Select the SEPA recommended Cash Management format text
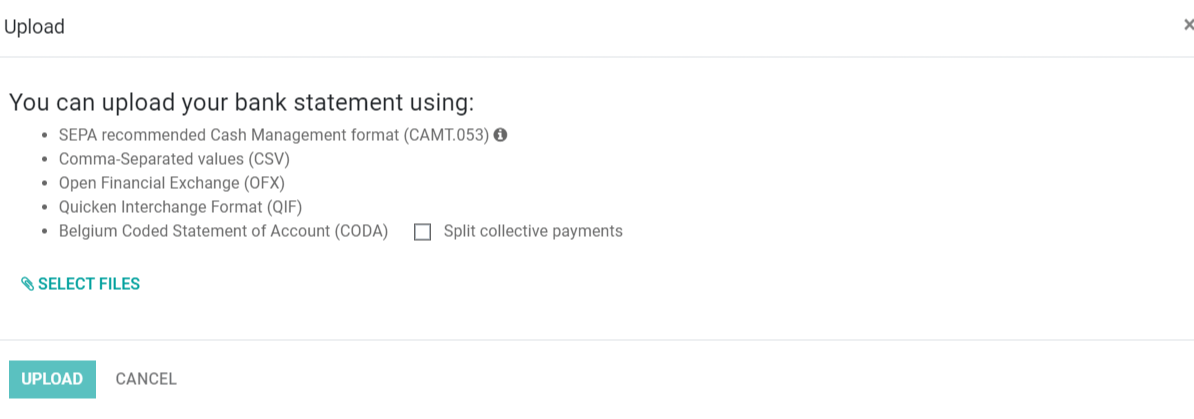Image resolution: width=1194 pixels, height=419 pixels. 273,135
